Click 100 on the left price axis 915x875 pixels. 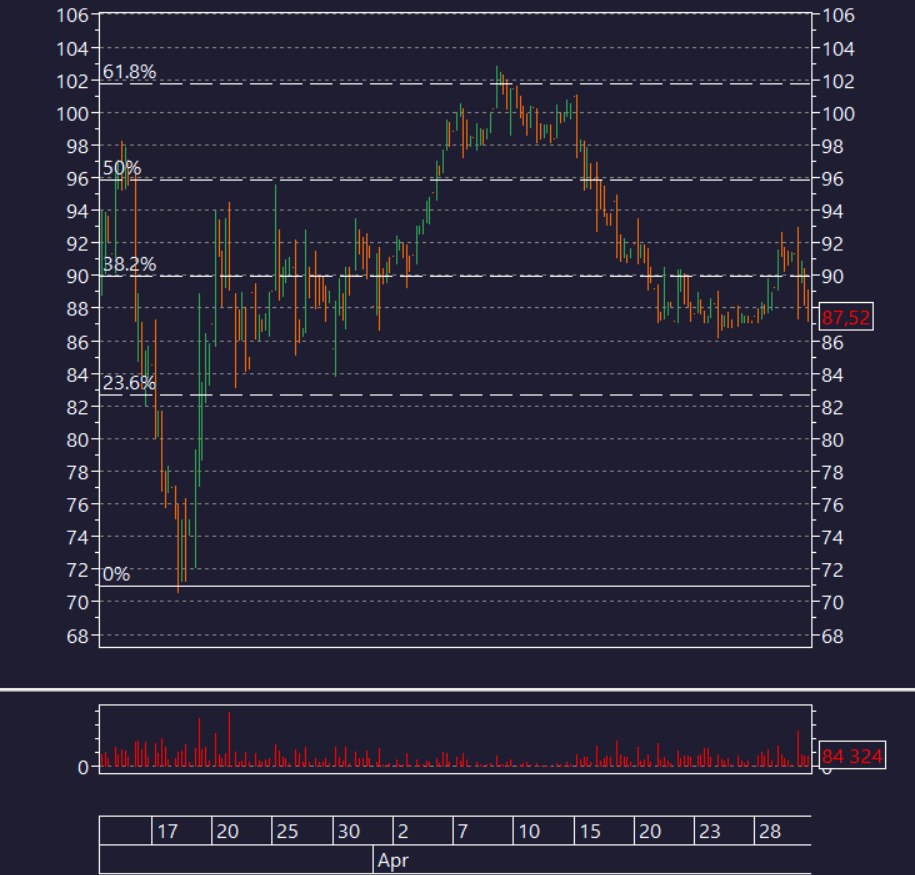pyautogui.click(x=72, y=114)
